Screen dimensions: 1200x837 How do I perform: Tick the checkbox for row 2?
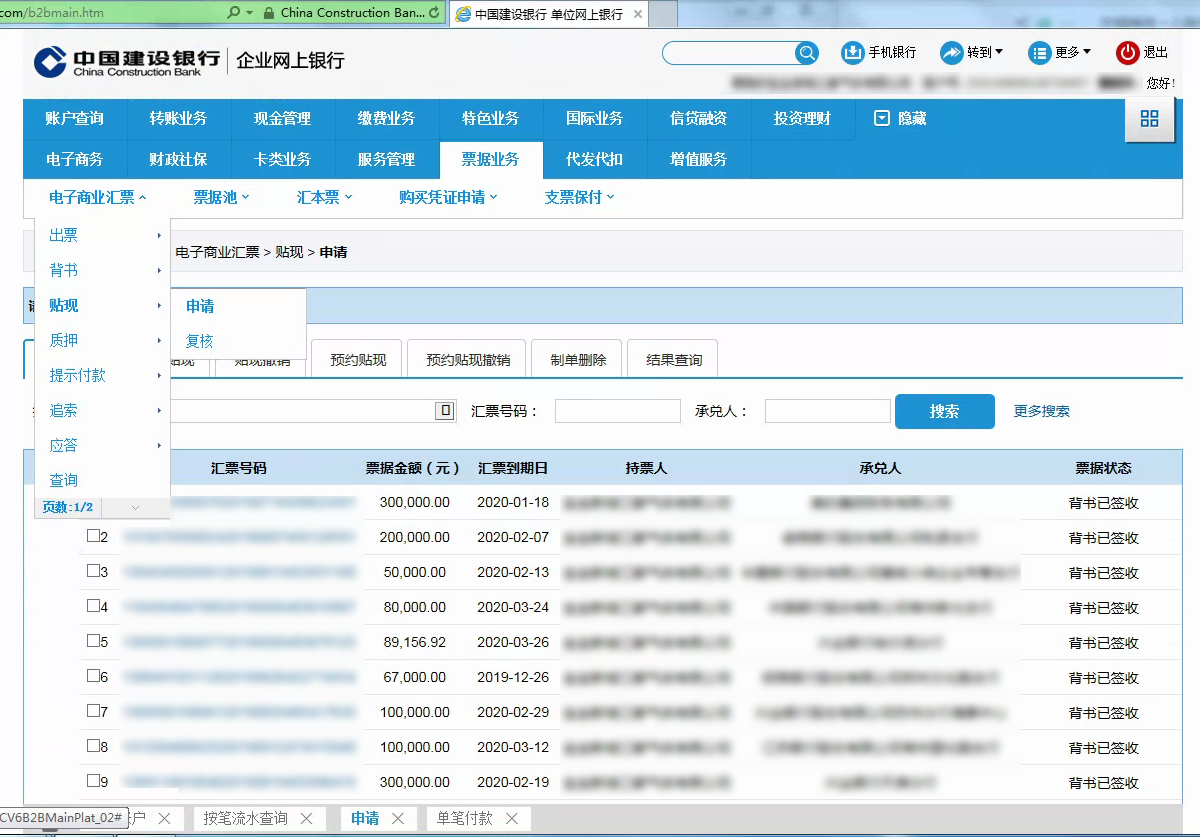pos(93,536)
